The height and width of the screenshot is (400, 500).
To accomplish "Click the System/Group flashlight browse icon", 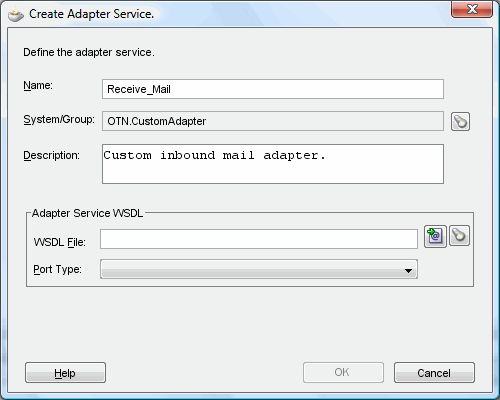I will click(460, 121).
